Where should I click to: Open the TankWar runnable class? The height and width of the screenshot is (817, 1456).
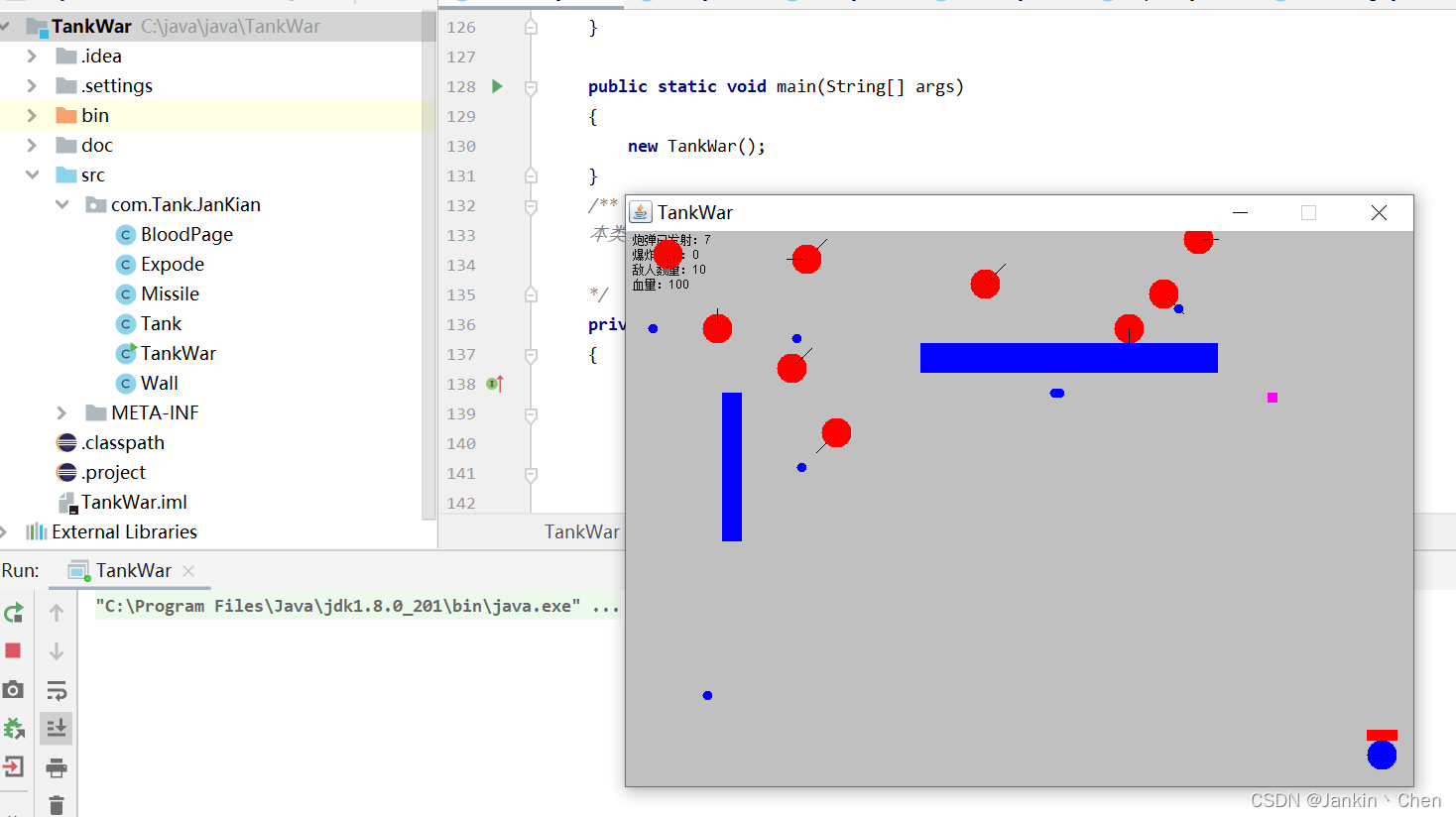point(166,353)
